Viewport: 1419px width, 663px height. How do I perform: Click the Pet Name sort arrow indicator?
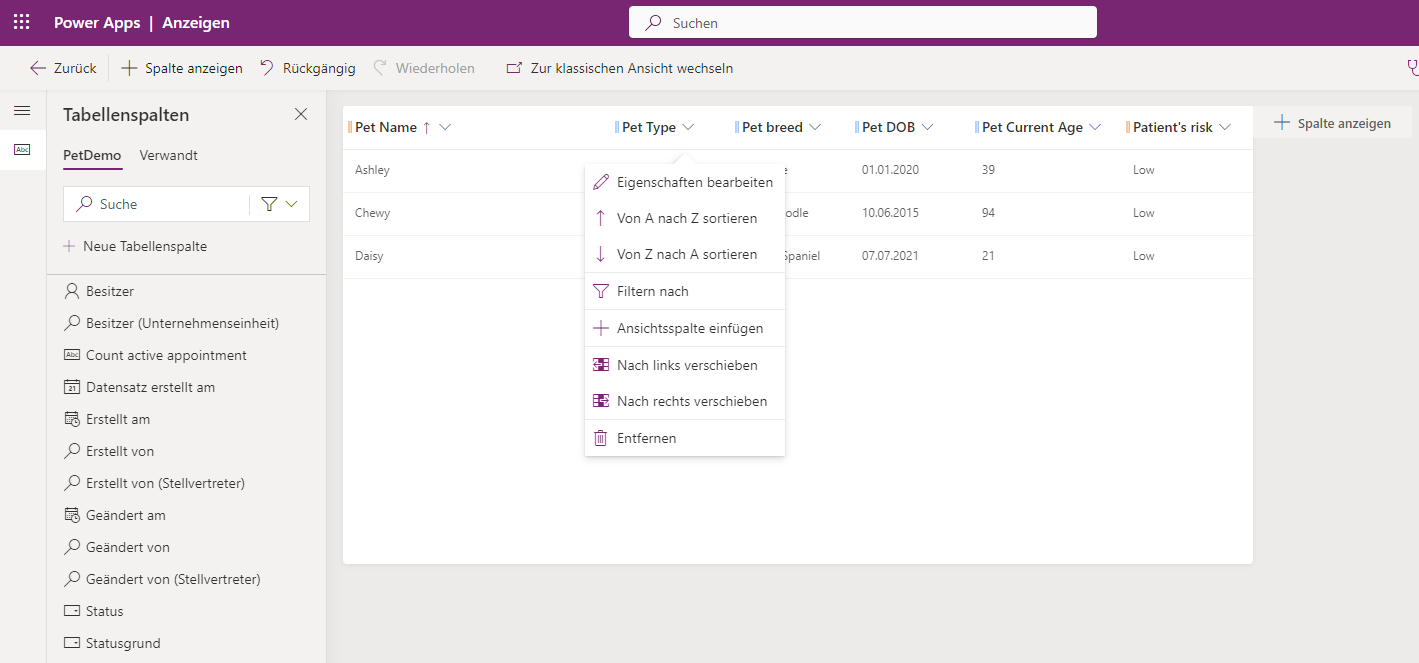coord(427,127)
